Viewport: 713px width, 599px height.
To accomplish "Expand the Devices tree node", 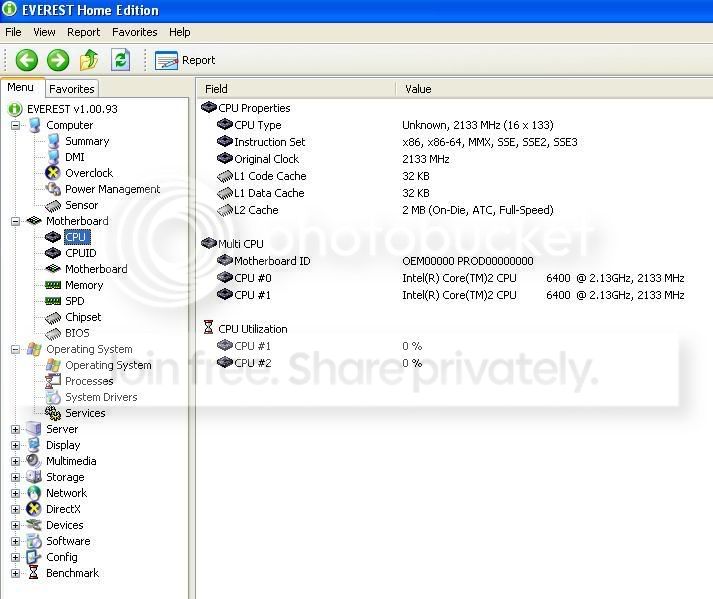I will 15,525.
